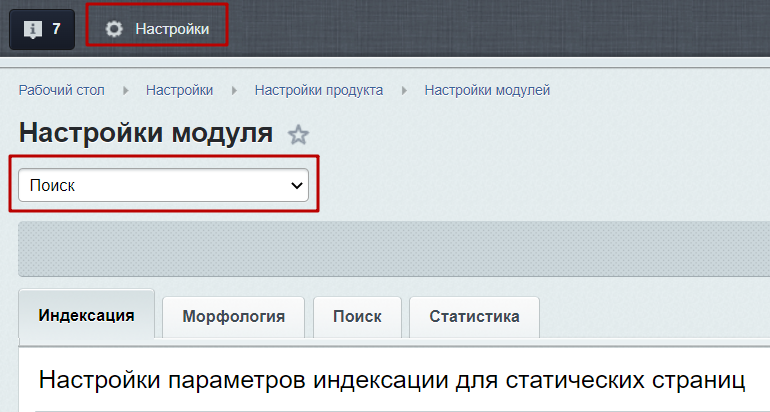The height and width of the screenshot is (412, 770).
Task: Switch to the Морфология tab
Action: pos(233,316)
